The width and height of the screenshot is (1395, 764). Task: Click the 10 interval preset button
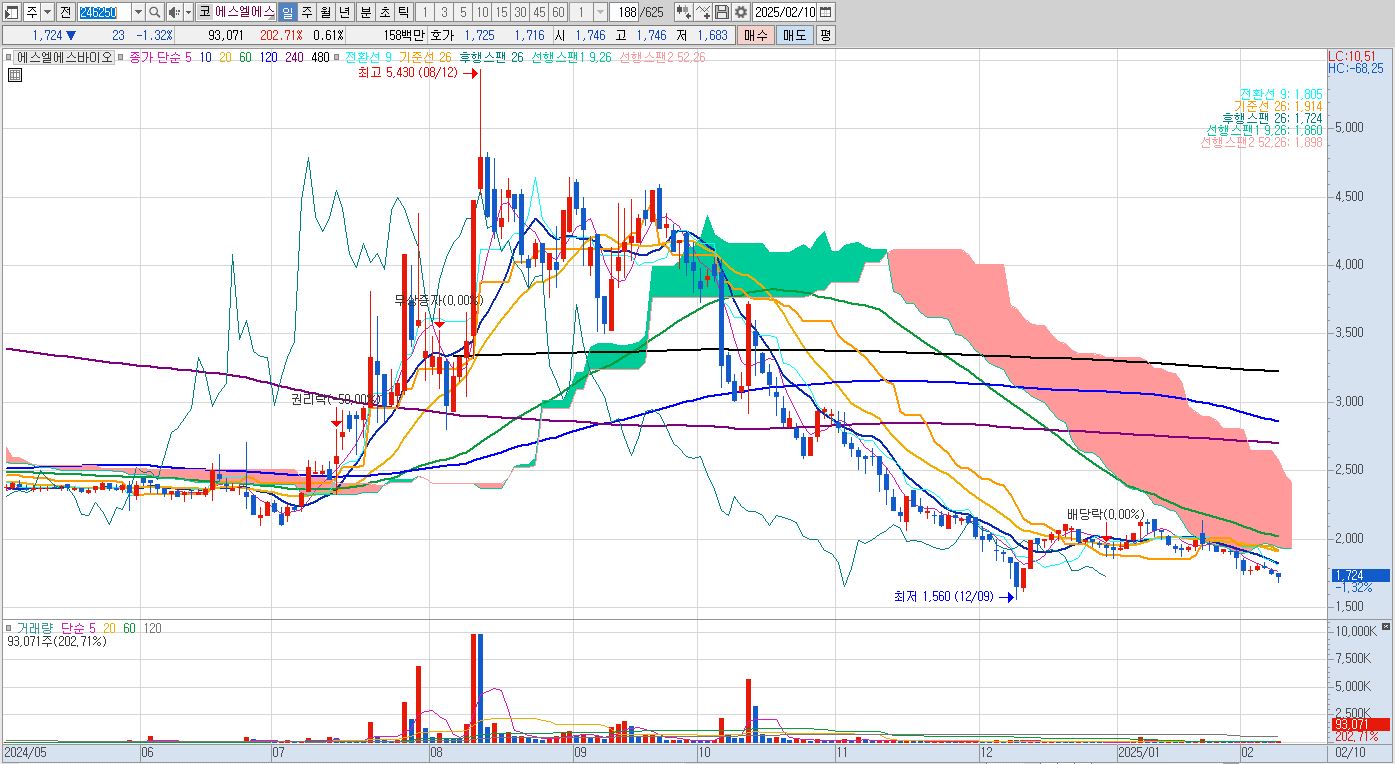pyautogui.click(x=482, y=12)
